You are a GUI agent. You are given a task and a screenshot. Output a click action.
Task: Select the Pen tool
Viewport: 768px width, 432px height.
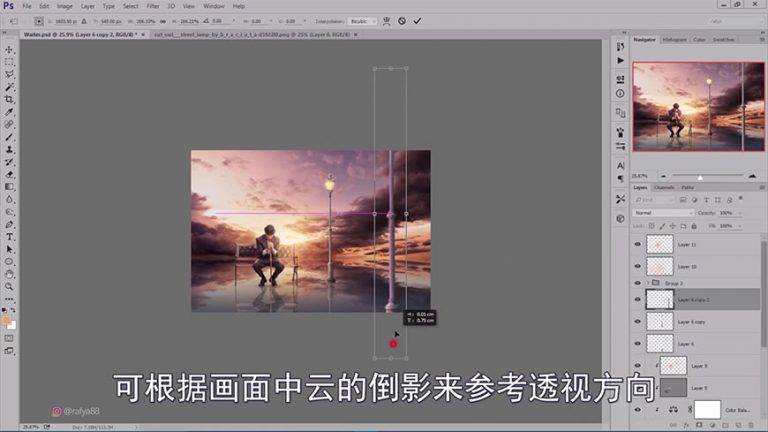[9, 224]
